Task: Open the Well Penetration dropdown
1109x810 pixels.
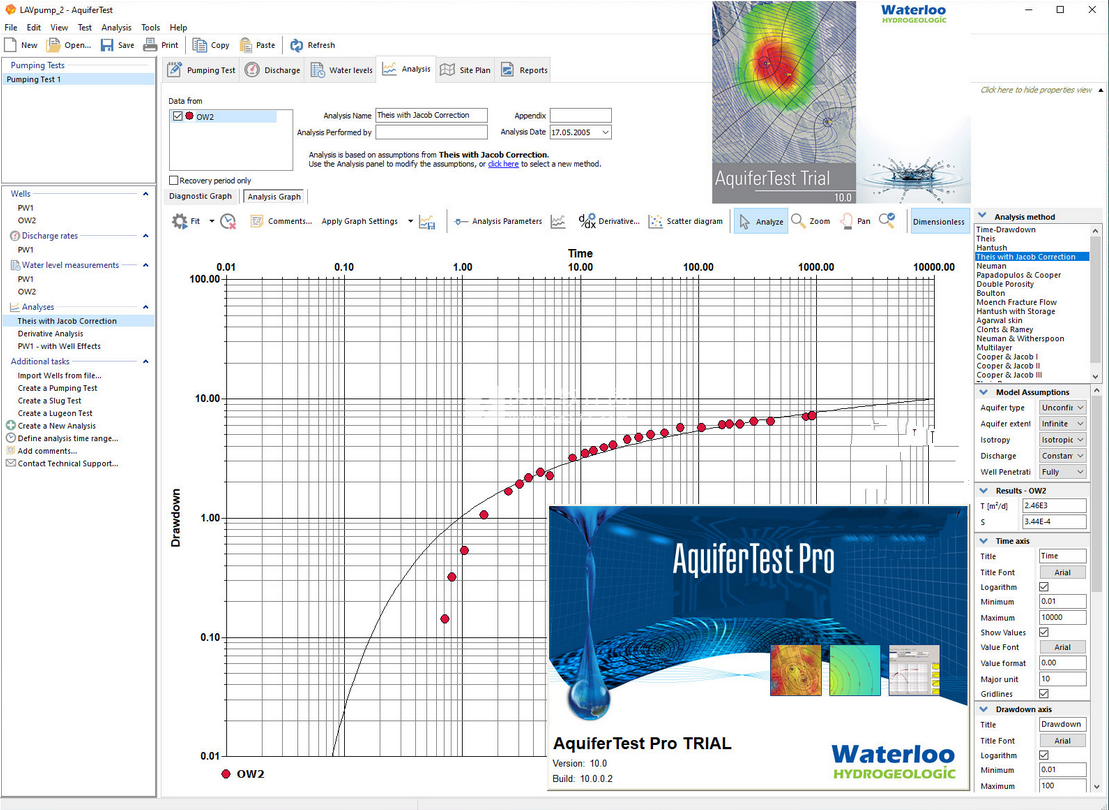Action: point(1062,472)
